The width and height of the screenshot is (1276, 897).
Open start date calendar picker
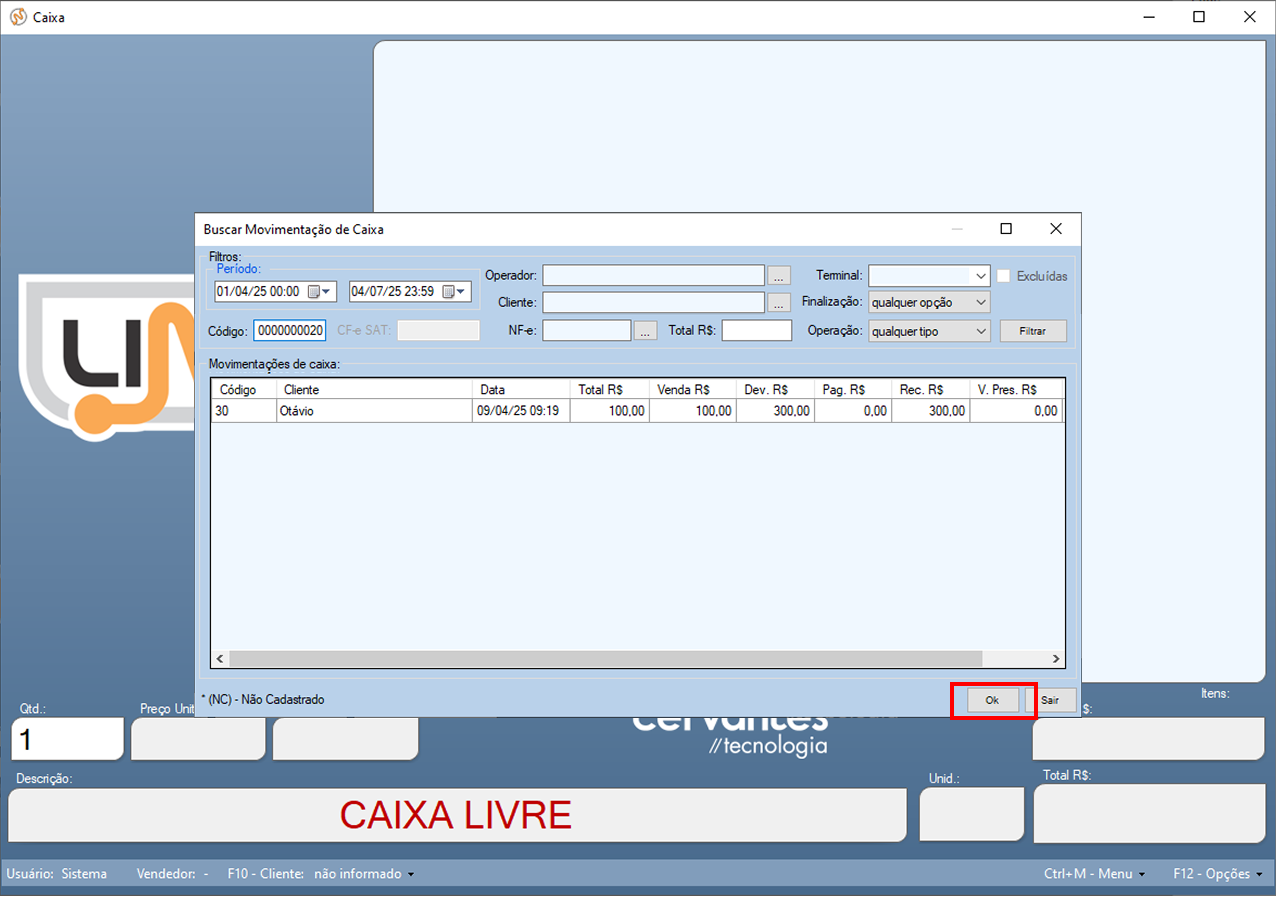(x=319, y=292)
